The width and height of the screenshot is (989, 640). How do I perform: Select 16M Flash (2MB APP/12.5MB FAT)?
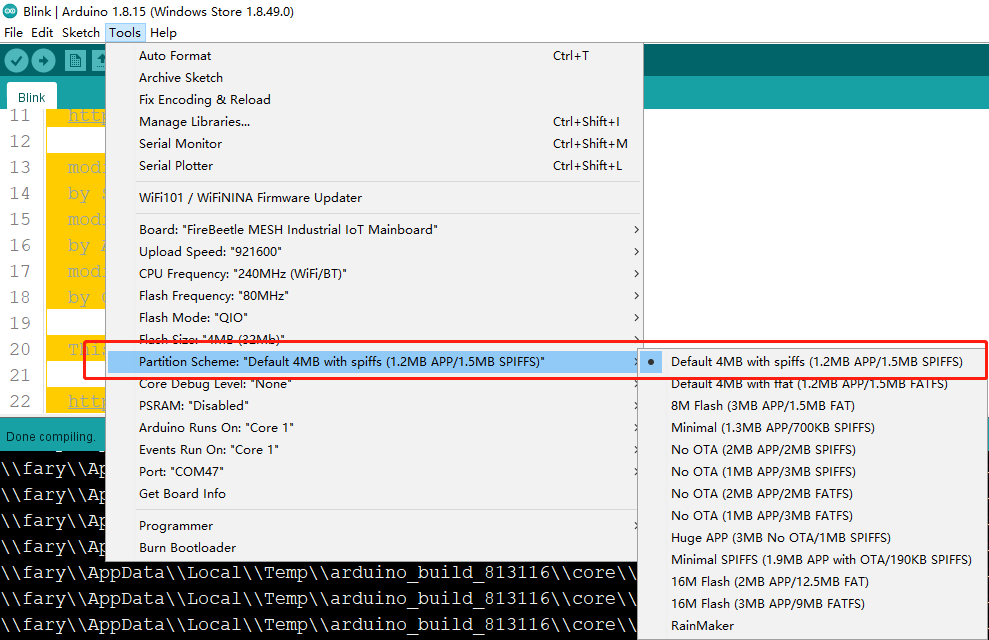coord(812,581)
